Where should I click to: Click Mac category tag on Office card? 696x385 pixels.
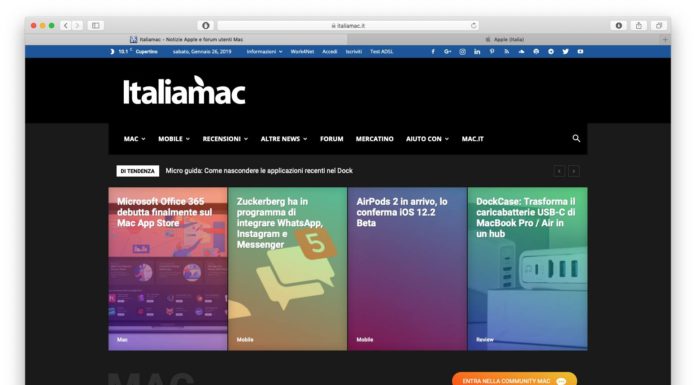[x=122, y=340]
